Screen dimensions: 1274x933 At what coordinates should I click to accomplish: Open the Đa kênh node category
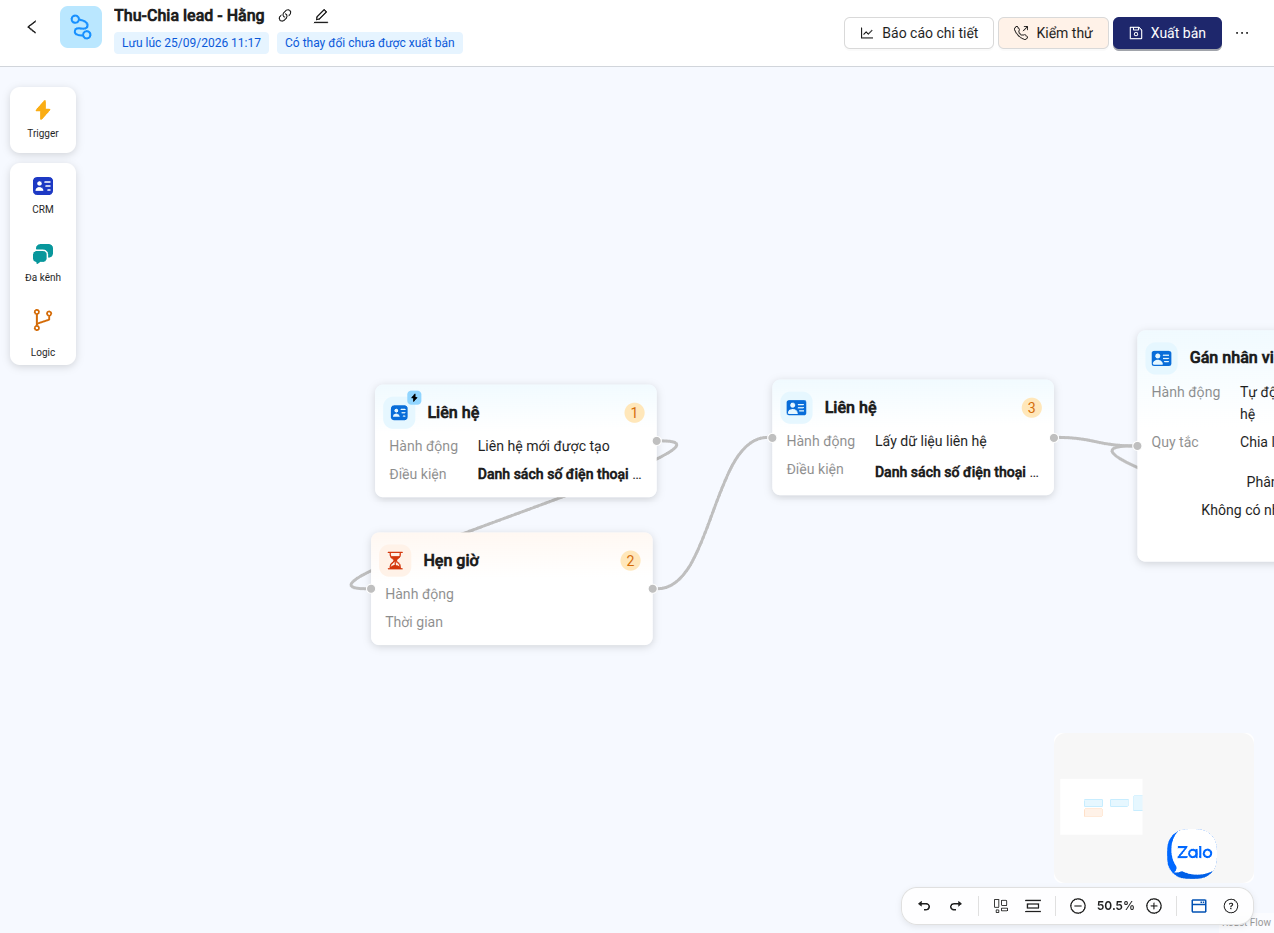pos(43,263)
